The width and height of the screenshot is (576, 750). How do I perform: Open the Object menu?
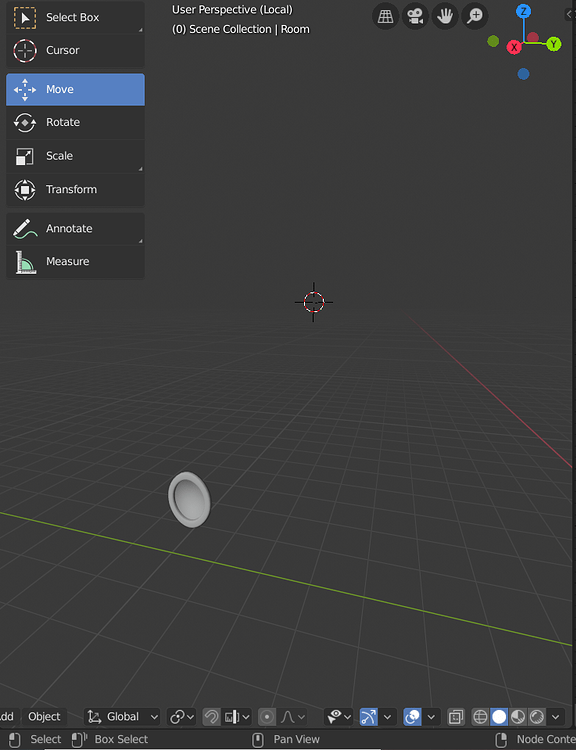coord(44,717)
